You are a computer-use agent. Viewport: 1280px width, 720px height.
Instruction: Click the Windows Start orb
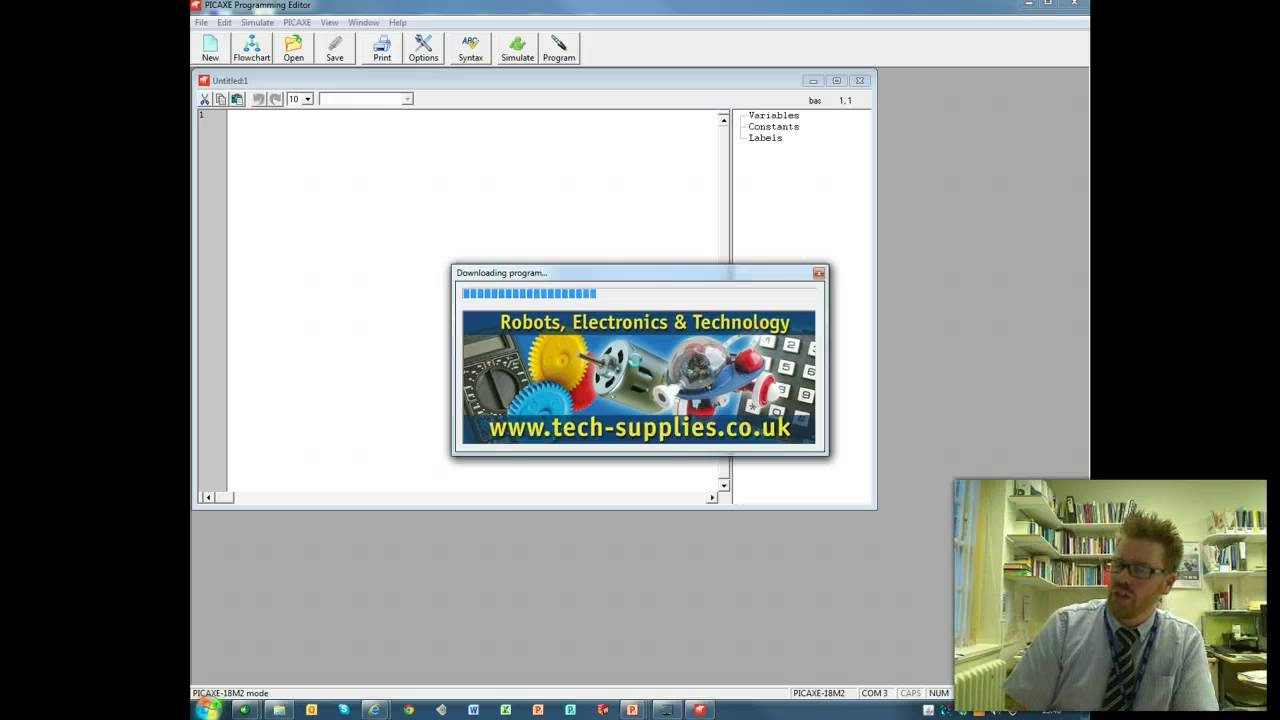click(208, 709)
